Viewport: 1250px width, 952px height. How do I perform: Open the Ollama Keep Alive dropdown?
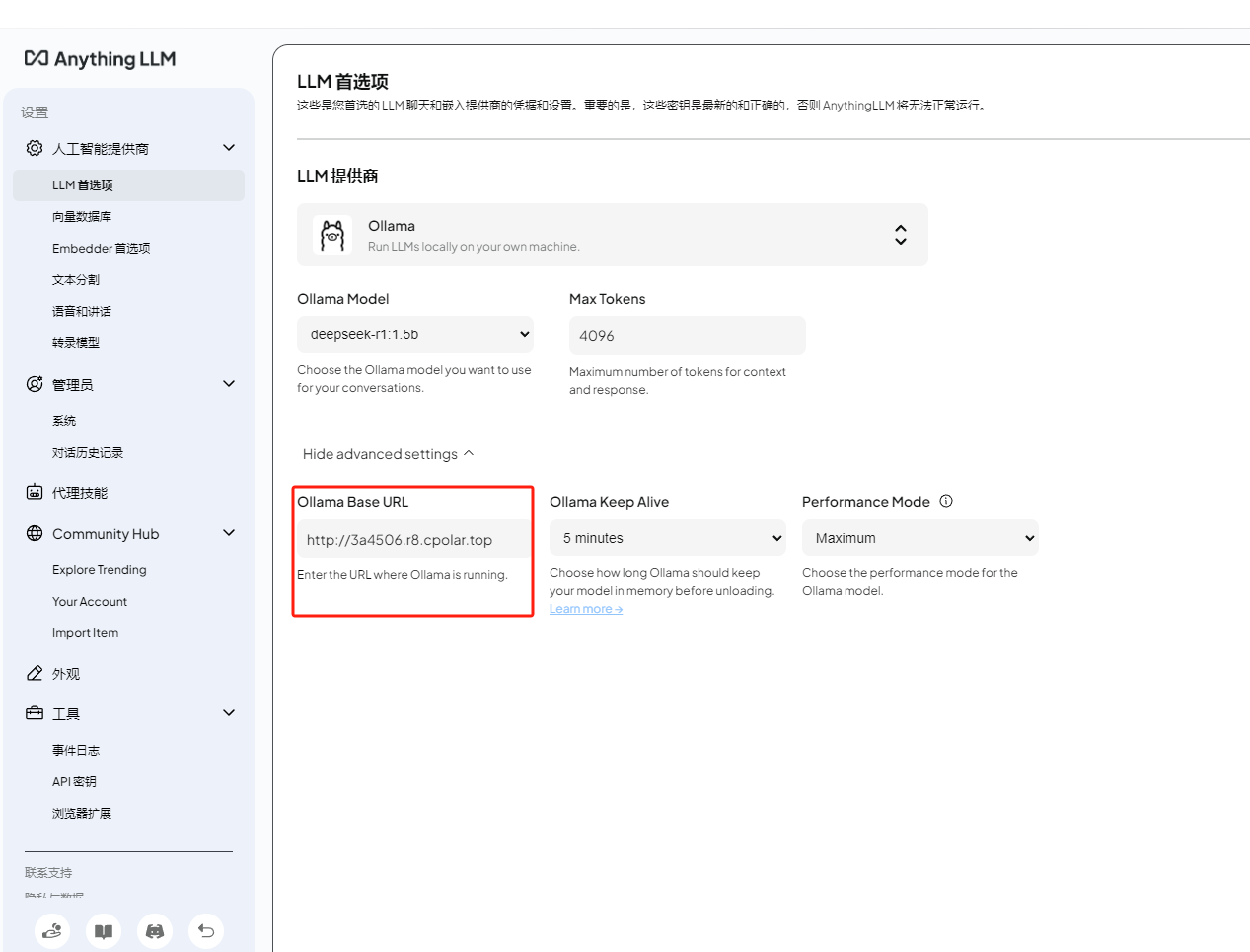click(x=668, y=538)
